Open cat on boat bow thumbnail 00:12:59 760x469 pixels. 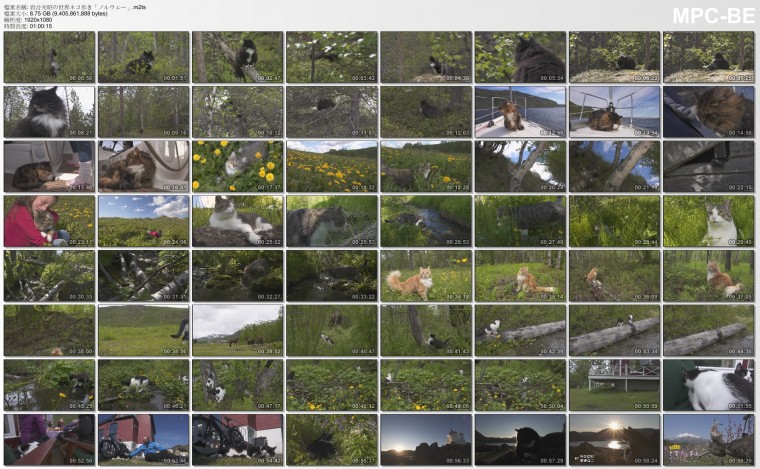(520, 112)
